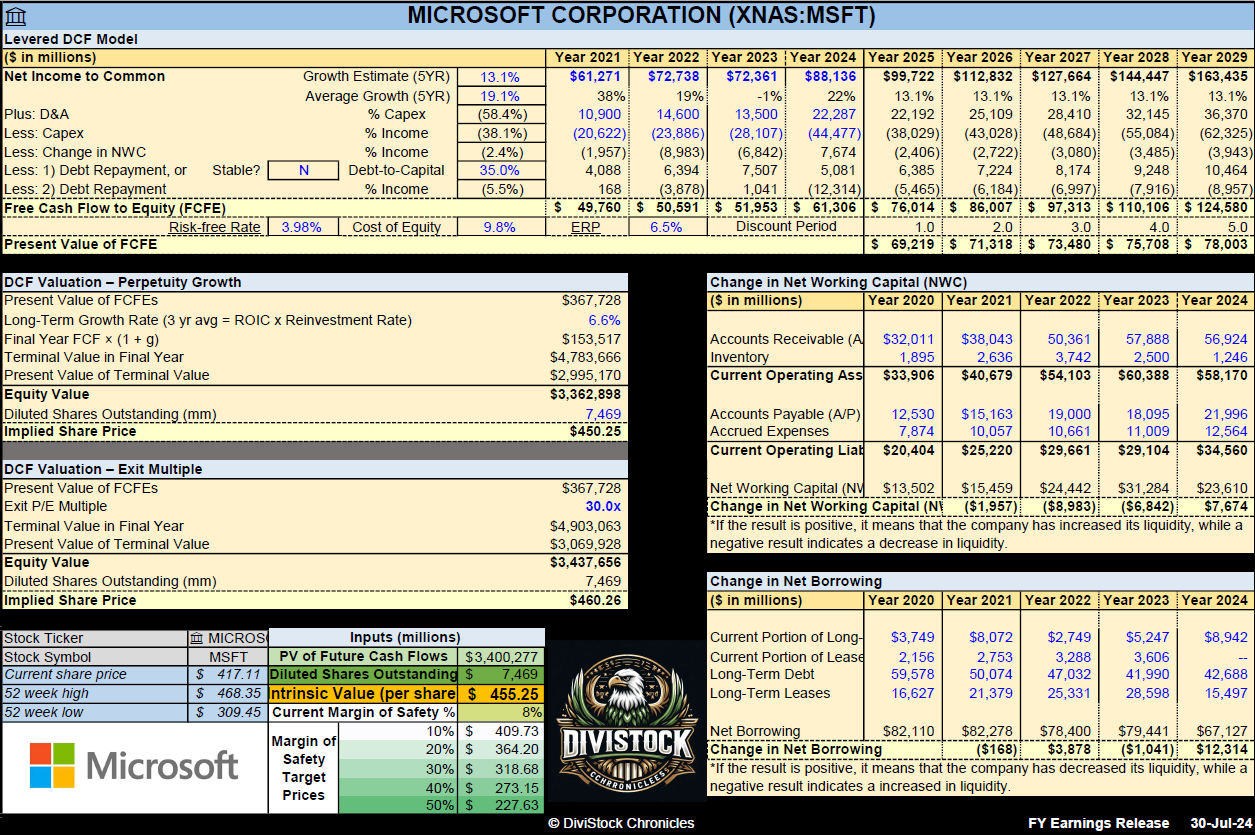The image size is (1255, 835).
Task: Select the date cell 30-Jul-24
Action: (1219, 823)
